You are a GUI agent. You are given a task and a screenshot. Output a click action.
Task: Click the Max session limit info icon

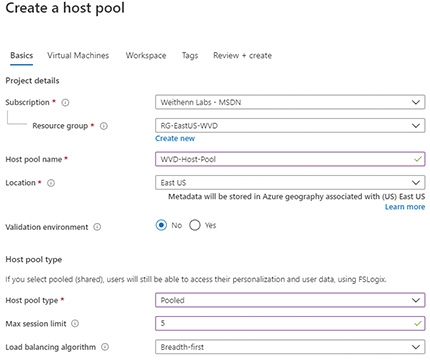coord(75,323)
